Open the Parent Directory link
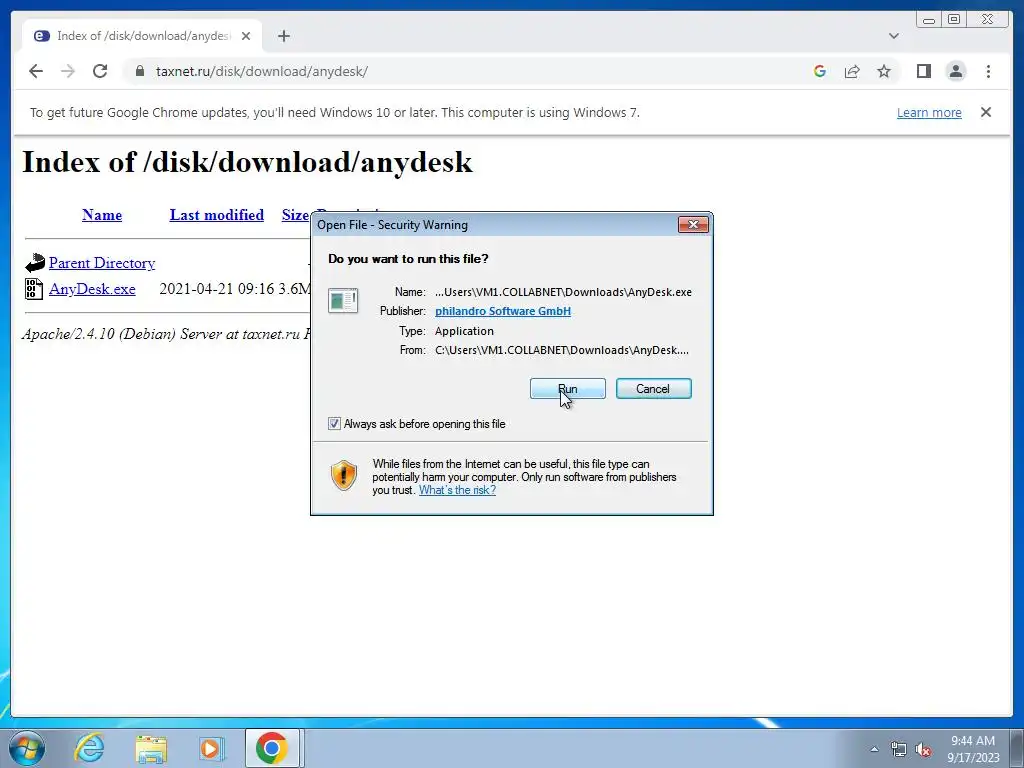This screenshot has width=1024, height=768. click(102, 263)
